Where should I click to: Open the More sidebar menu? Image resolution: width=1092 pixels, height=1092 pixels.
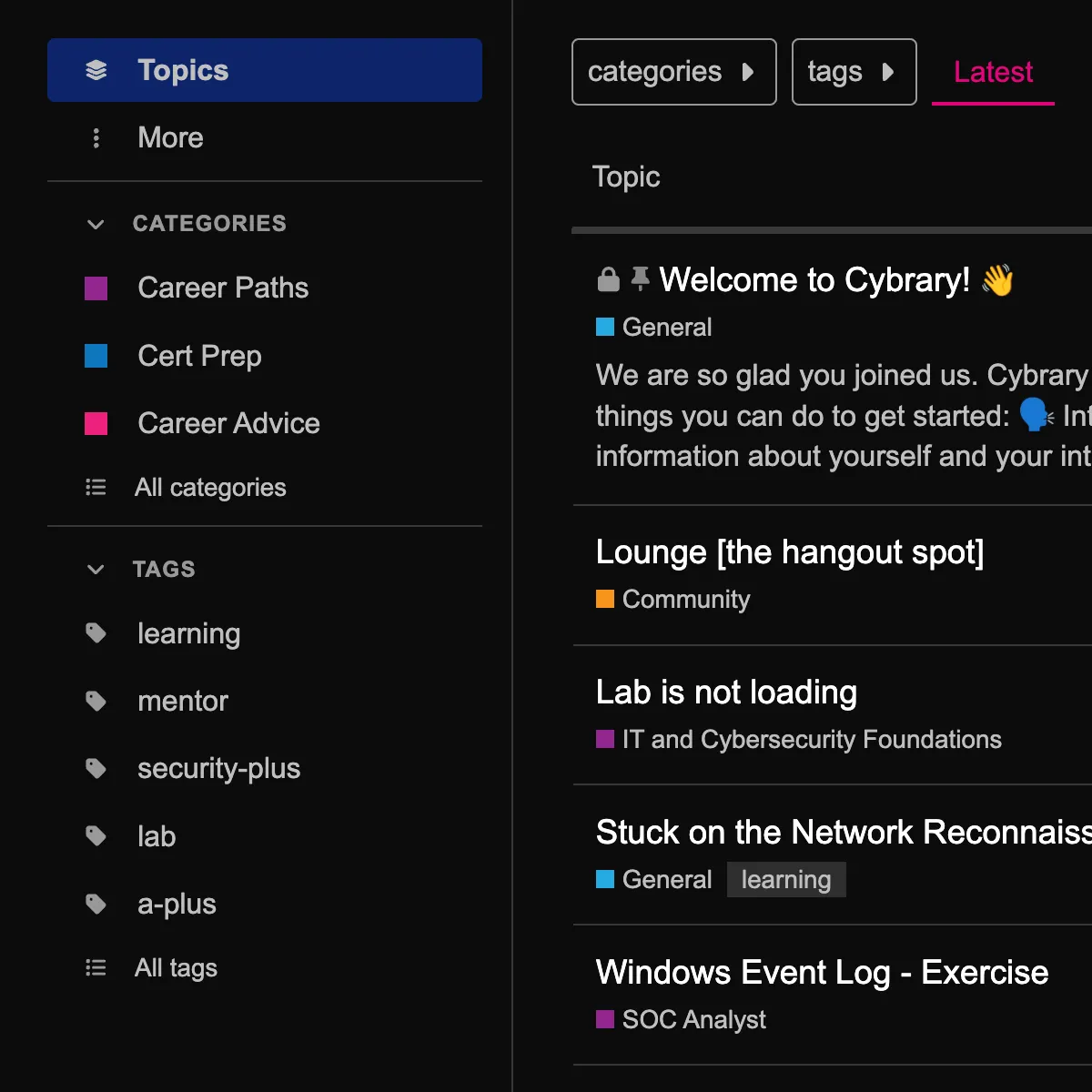coord(265,137)
